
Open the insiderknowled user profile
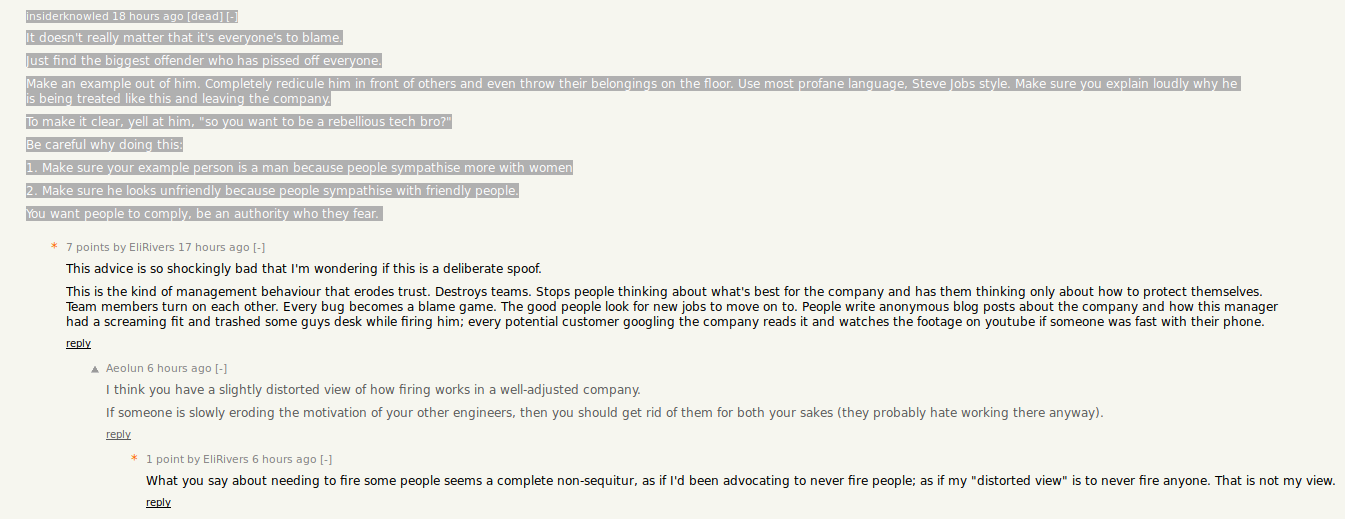pyautogui.click(x=67, y=17)
